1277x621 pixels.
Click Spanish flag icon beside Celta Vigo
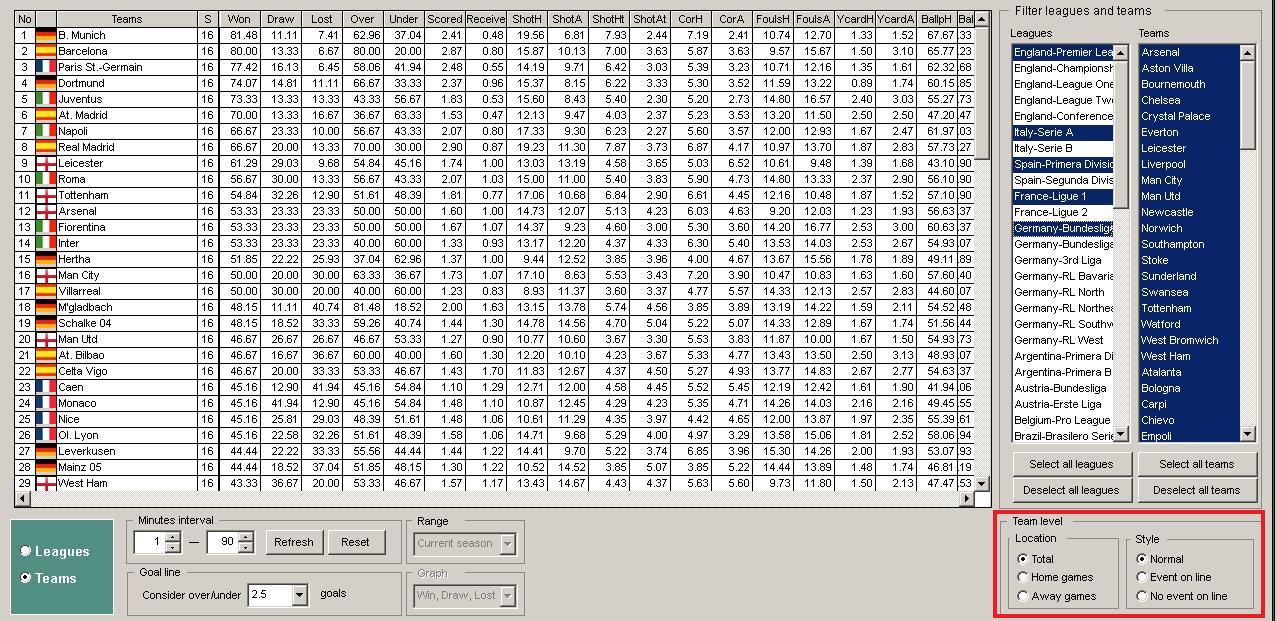[x=45, y=371]
